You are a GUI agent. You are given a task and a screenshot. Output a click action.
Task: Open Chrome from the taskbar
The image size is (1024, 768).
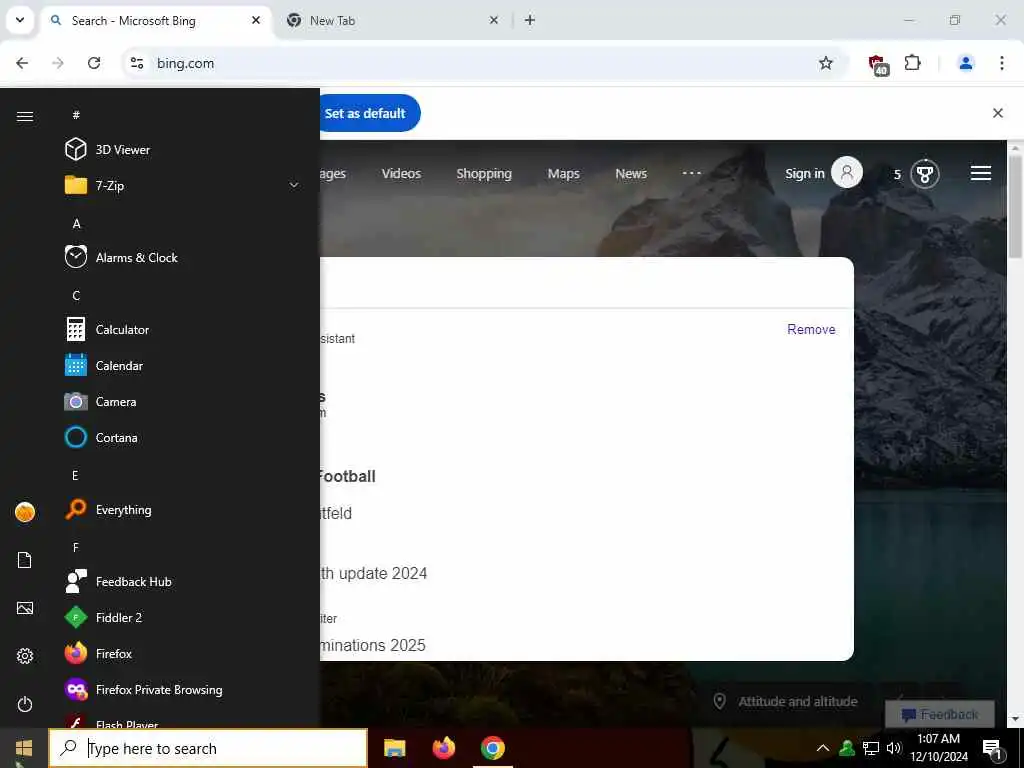493,748
